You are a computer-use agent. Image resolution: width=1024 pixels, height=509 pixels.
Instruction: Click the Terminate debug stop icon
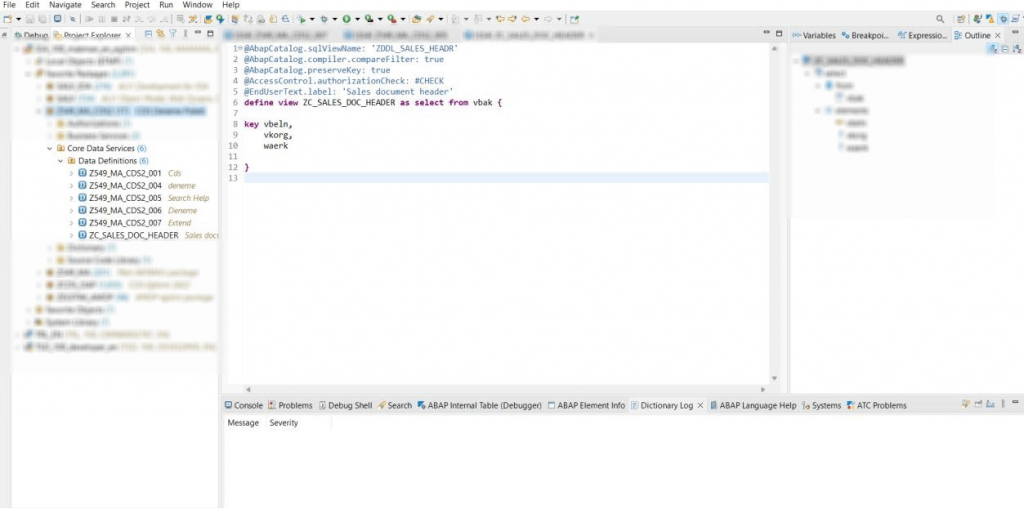click(x=114, y=19)
